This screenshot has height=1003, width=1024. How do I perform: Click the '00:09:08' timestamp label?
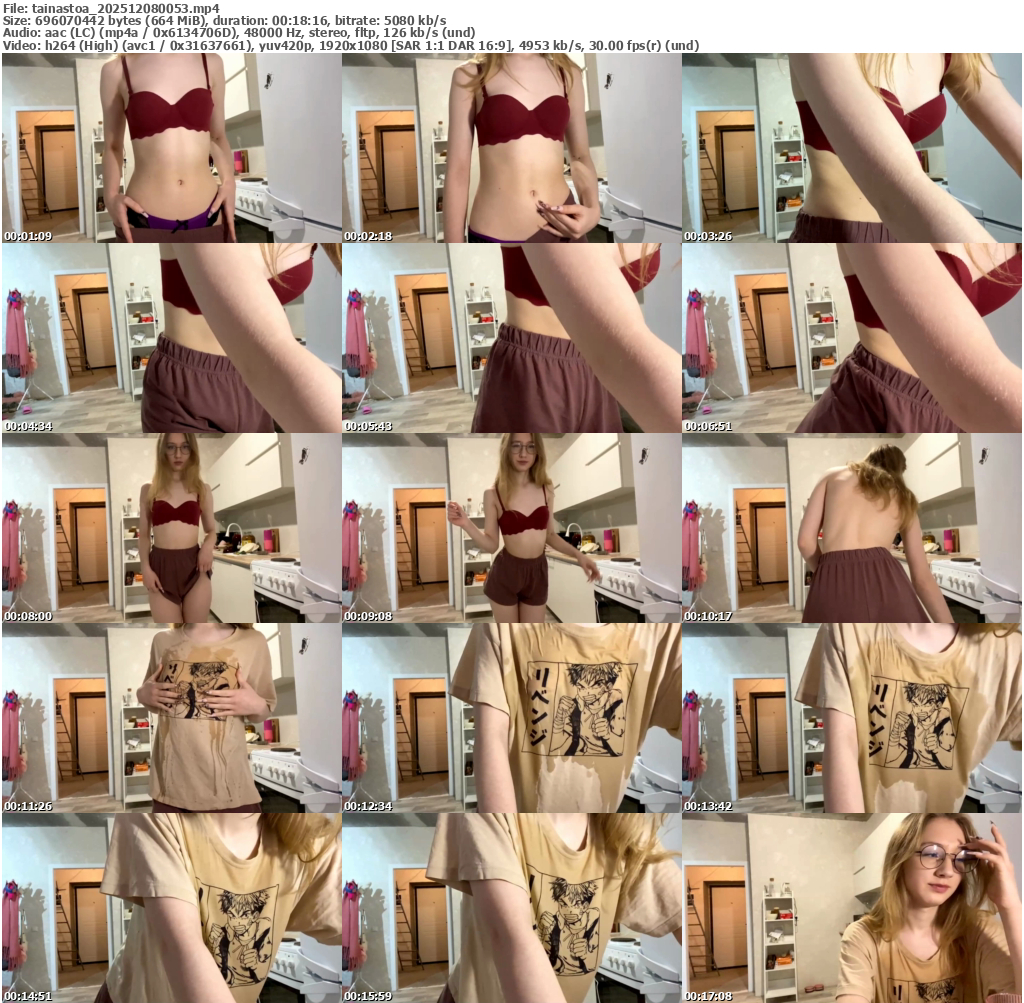[368, 616]
